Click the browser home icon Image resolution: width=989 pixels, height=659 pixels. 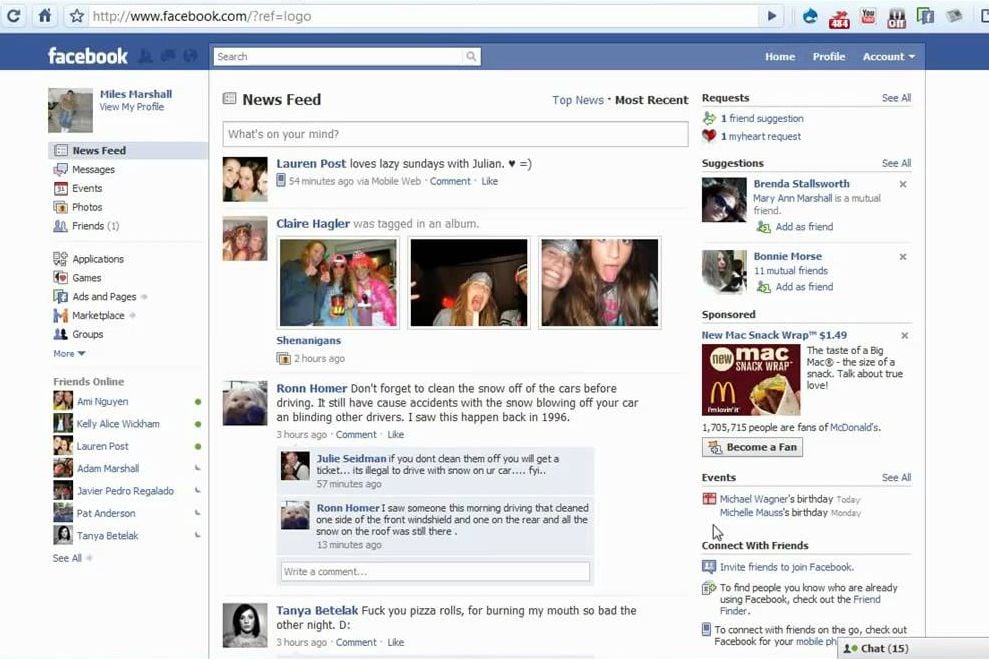coord(45,15)
